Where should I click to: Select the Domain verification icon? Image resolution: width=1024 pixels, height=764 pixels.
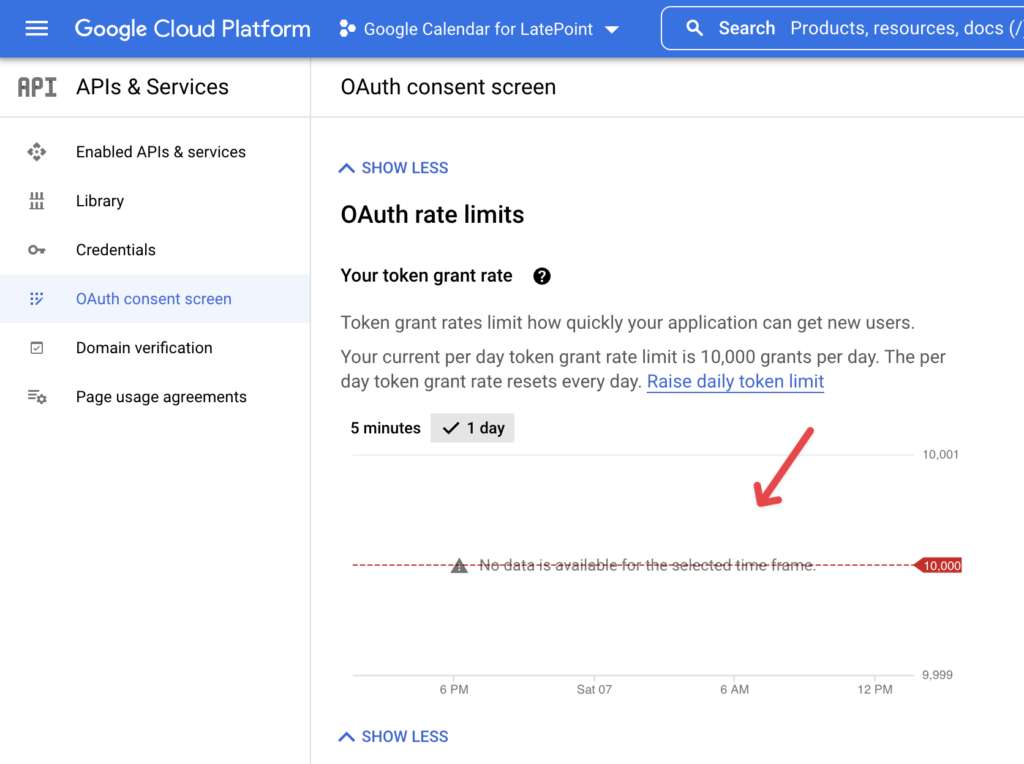tap(37, 348)
